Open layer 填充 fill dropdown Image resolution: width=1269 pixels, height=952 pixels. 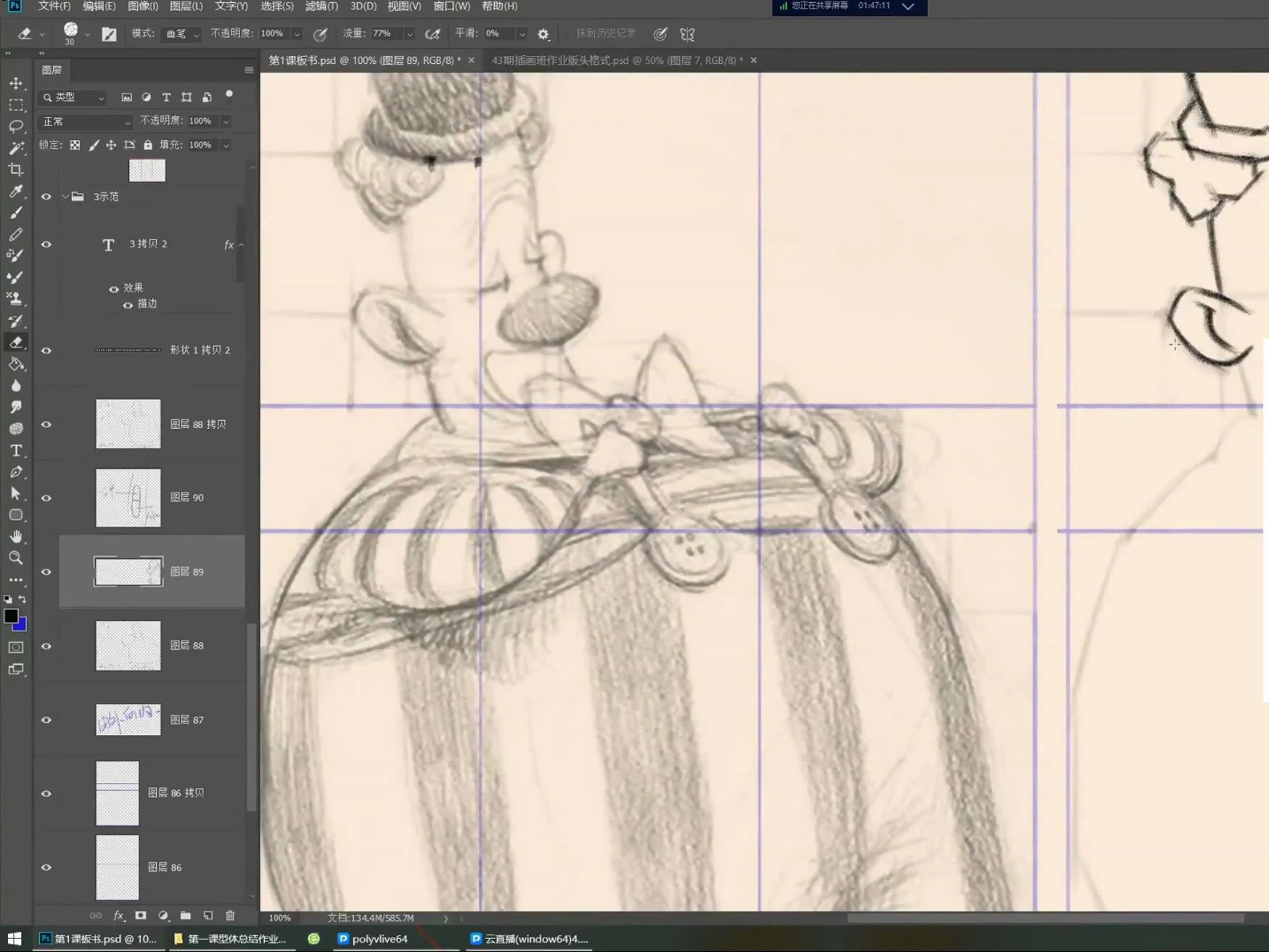click(226, 145)
